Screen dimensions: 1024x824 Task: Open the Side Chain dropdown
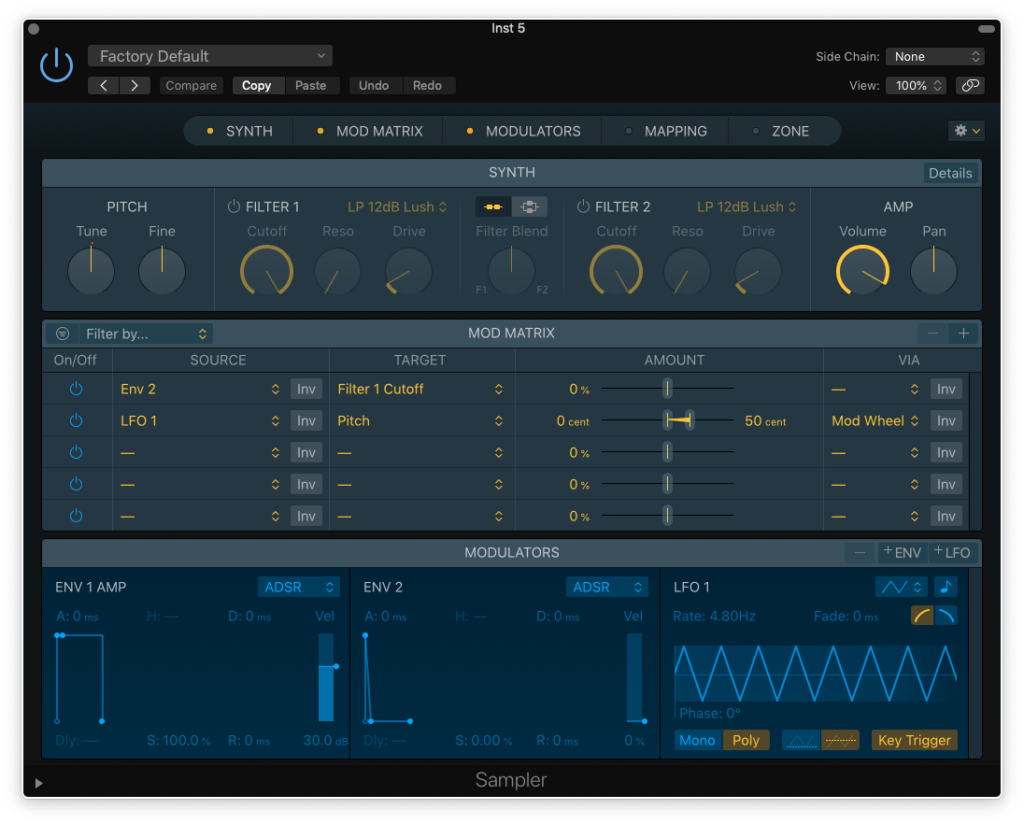[x=934, y=57]
